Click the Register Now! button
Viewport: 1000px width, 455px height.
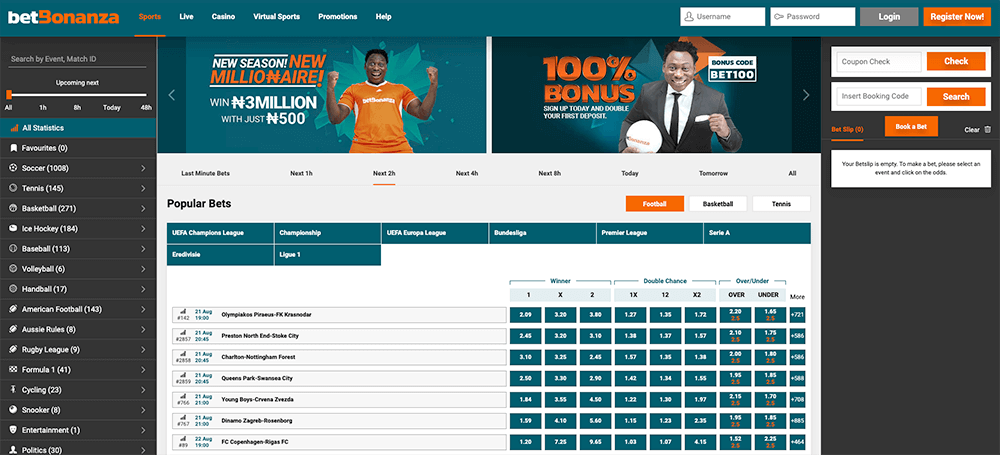(x=957, y=17)
